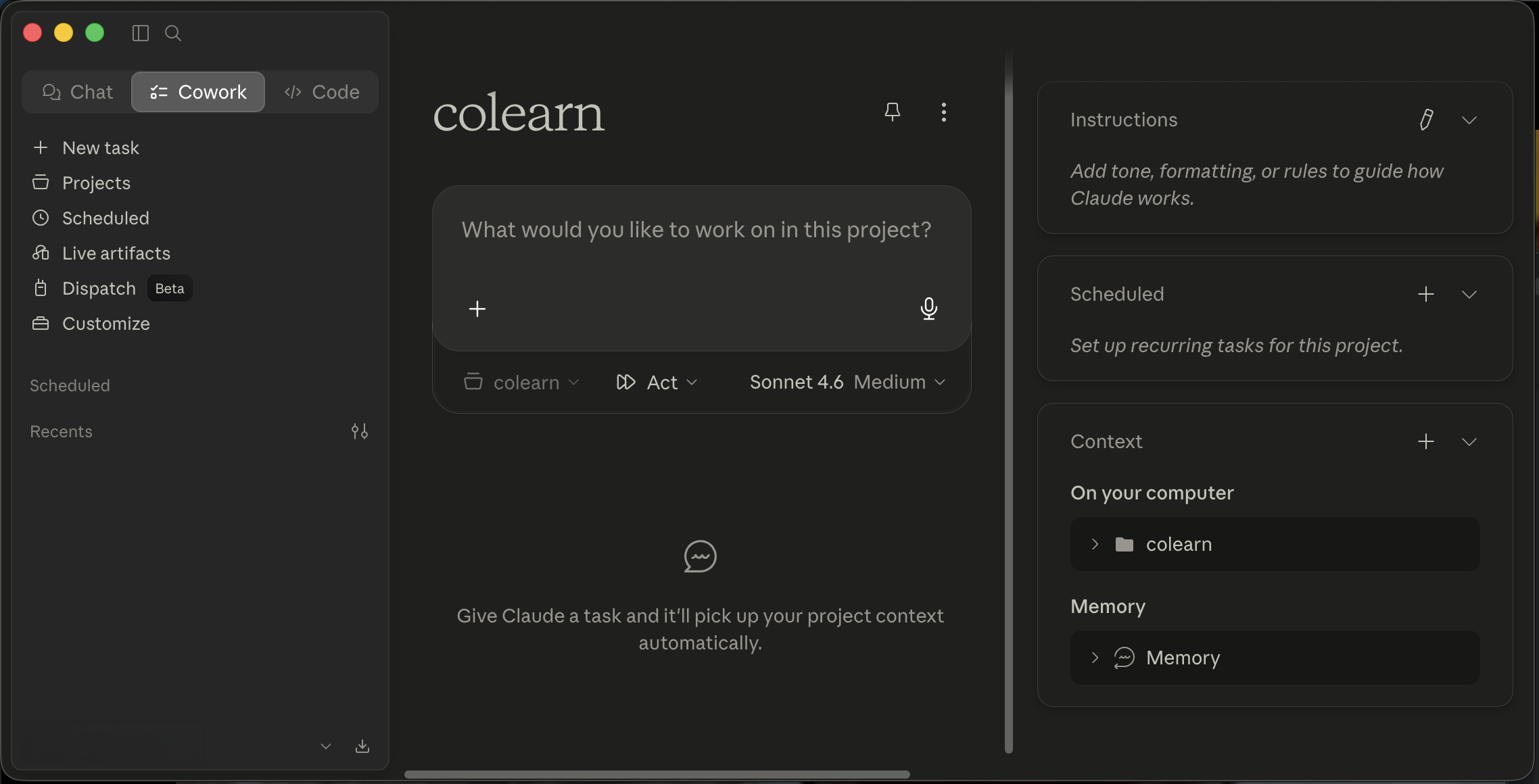
Task: Select the Cowork tab
Action: tap(198, 92)
